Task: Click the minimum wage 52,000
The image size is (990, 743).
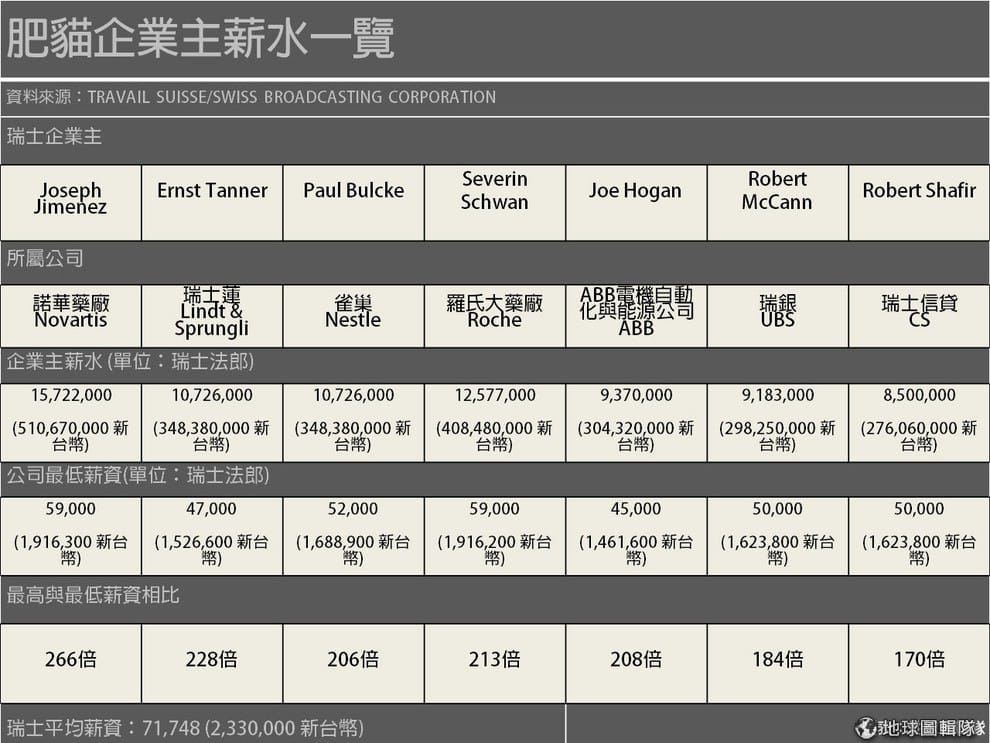Action: 353,509
